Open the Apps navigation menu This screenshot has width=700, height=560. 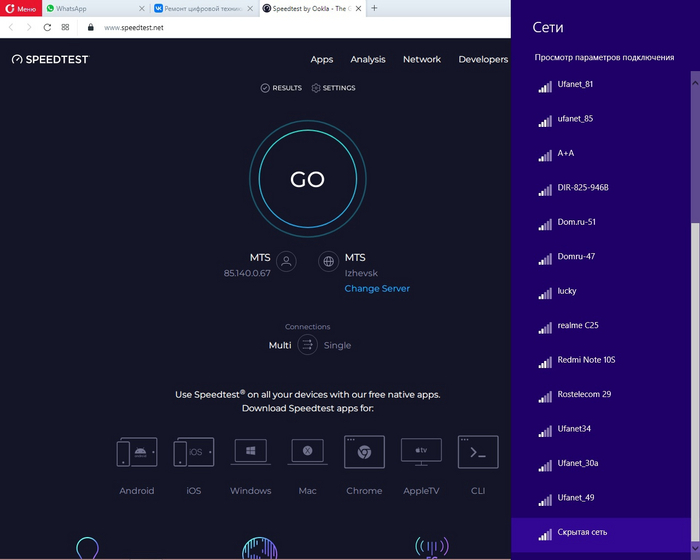coord(322,59)
